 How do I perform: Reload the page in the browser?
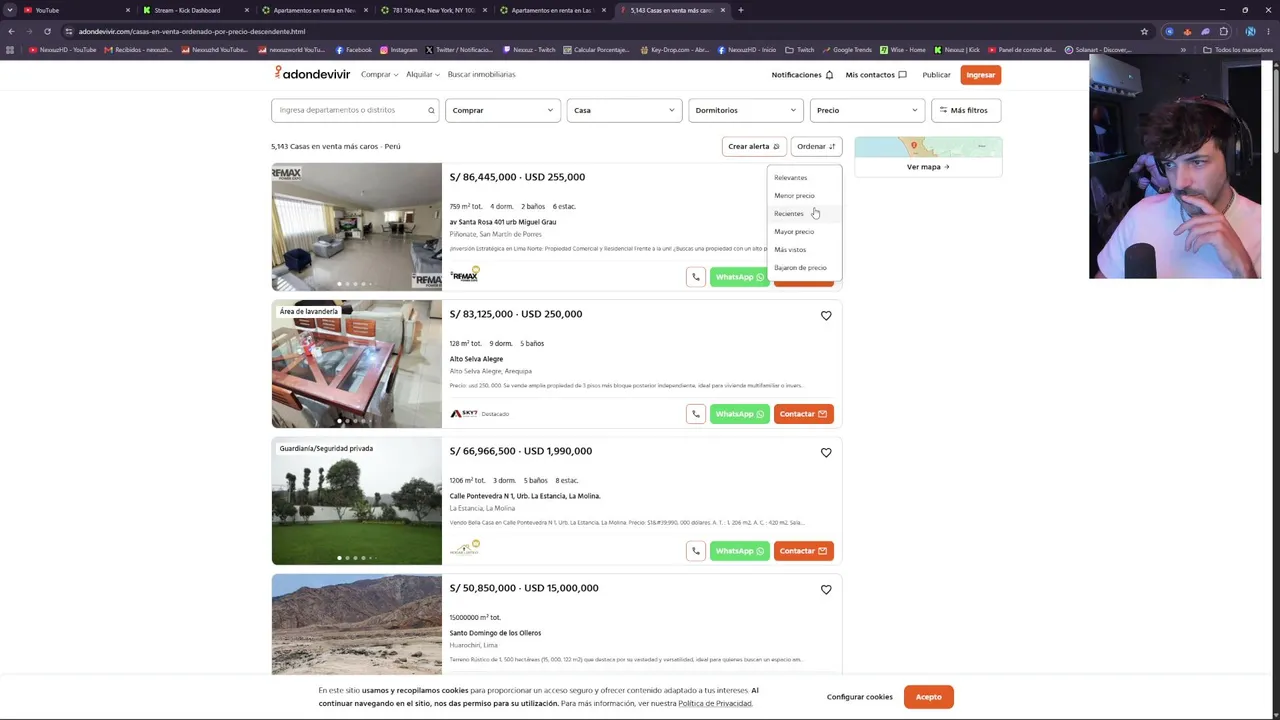(x=47, y=31)
